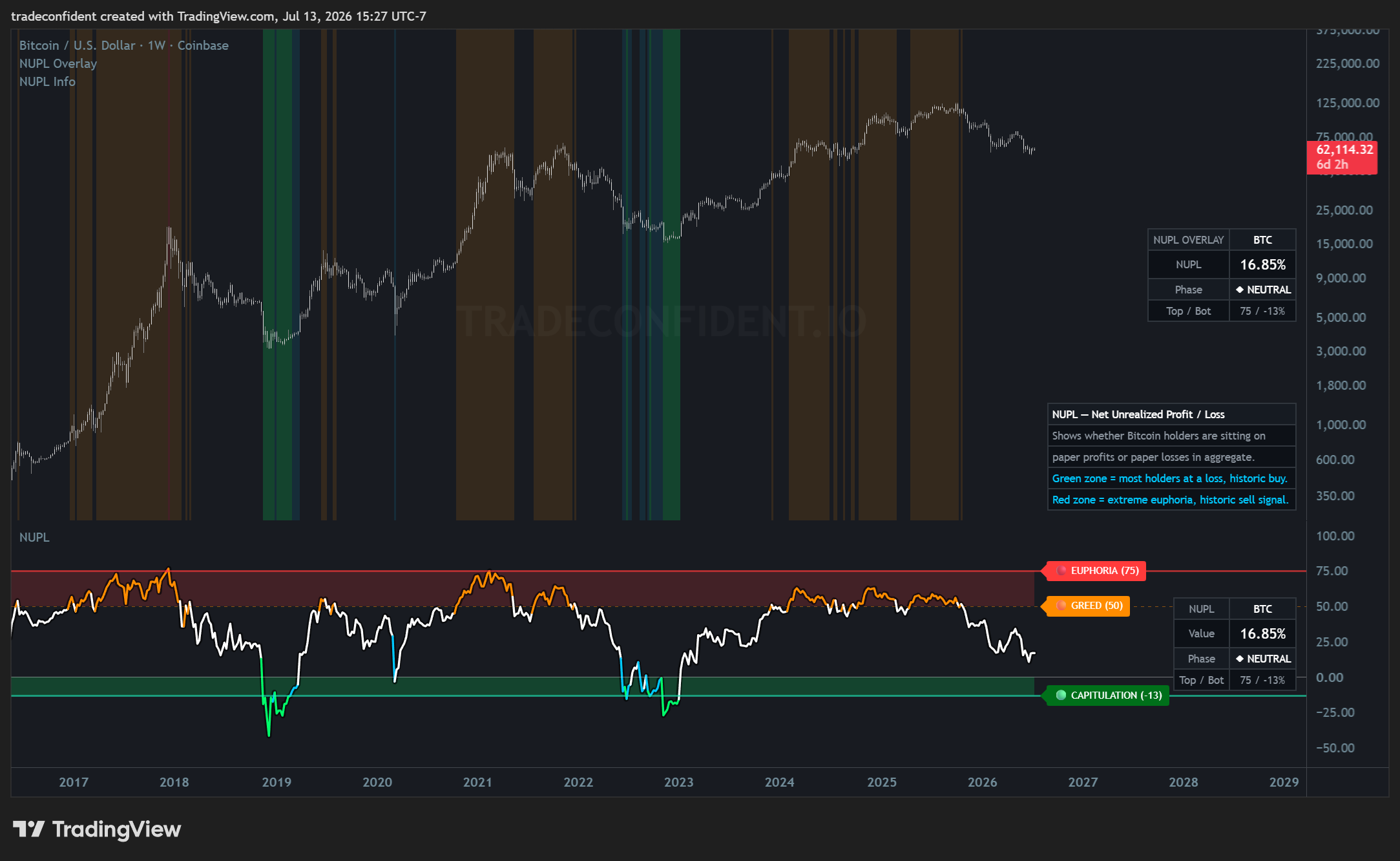Click the TradingView logo at bottom left
This screenshot has height=861, width=1400.
[97, 829]
